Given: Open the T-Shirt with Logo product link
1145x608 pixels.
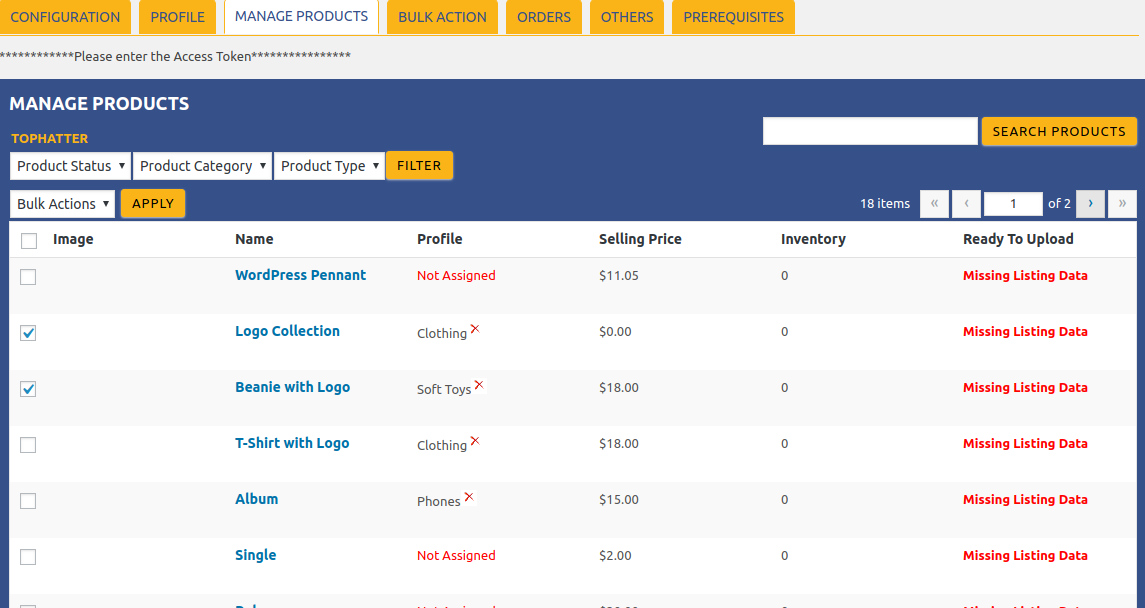Looking at the screenshot, I should click(x=292, y=443).
